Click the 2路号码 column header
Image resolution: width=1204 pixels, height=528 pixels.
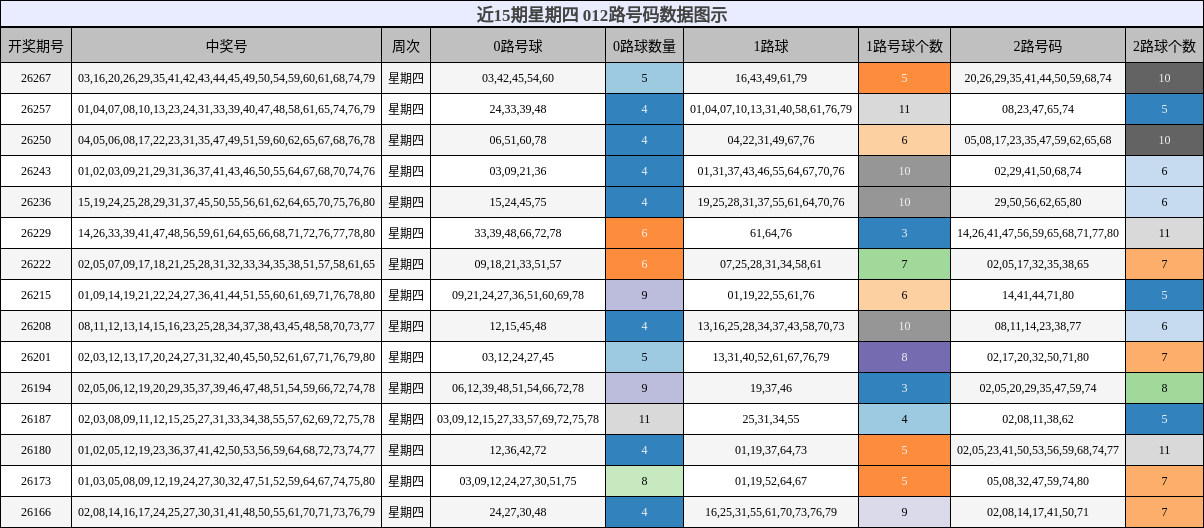click(x=1038, y=46)
